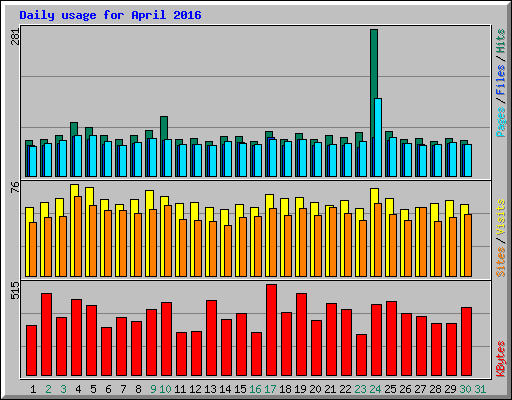Screen dimensions: 512x400
Task: Click day label 21 on x-axis
Action: [x=330, y=389]
